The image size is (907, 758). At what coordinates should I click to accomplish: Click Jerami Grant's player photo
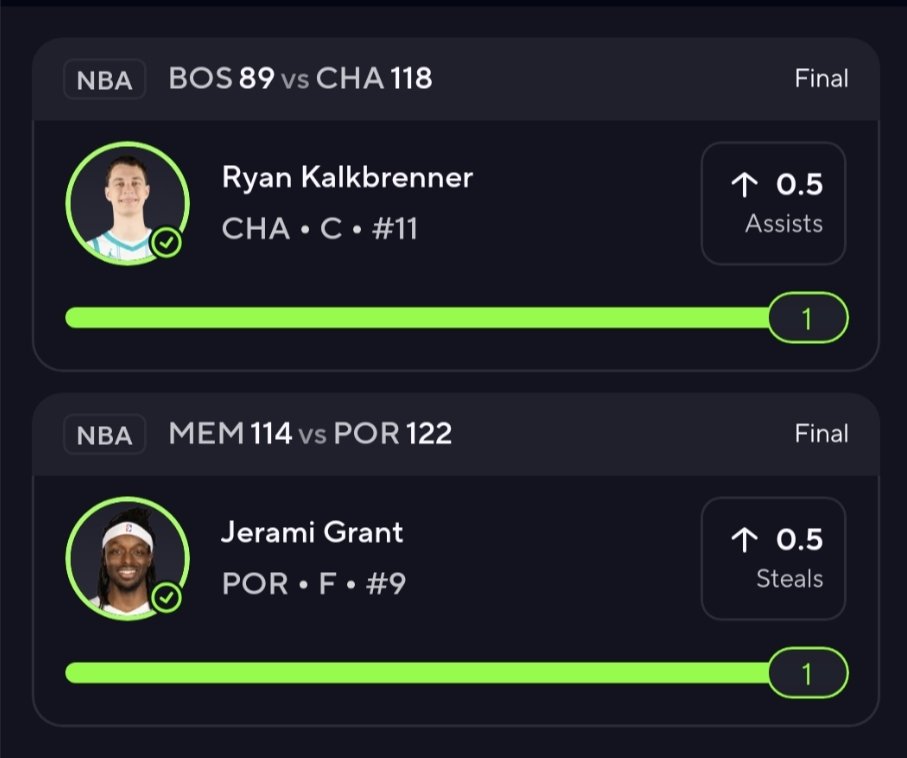[x=127, y=558]
